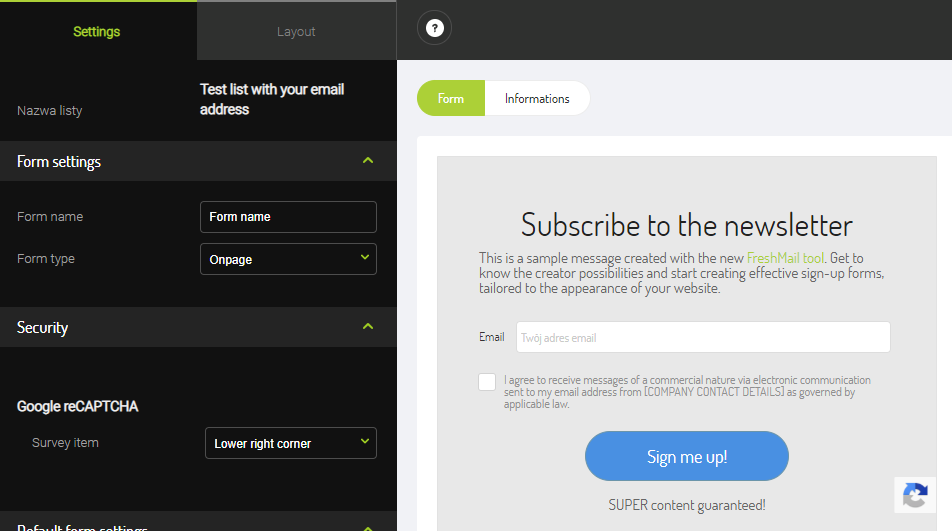Screen dimensions: 952x531
Task: Switch to the Layout tab
Action: point(296,31)
